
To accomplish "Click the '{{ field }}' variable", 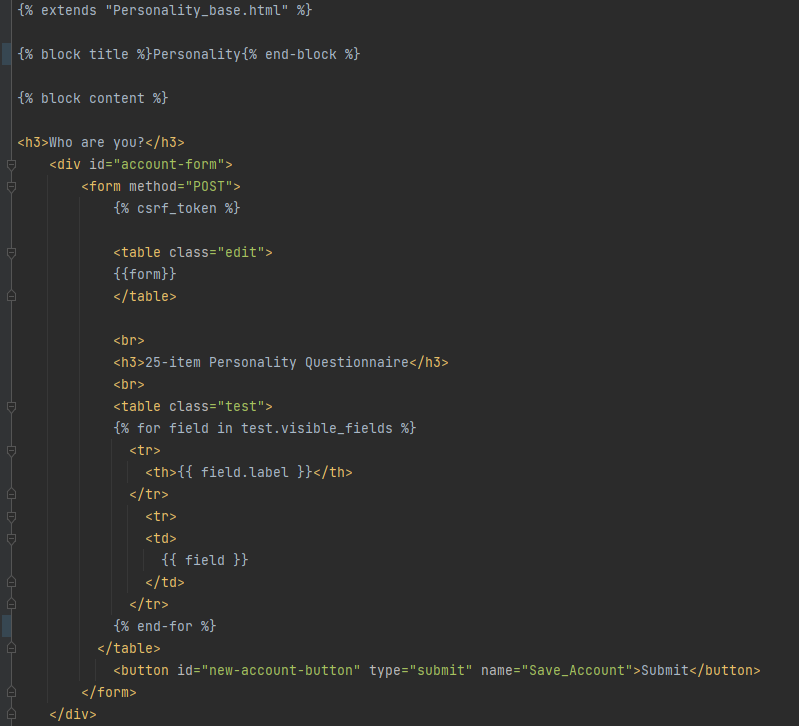I will coord(205,560).
